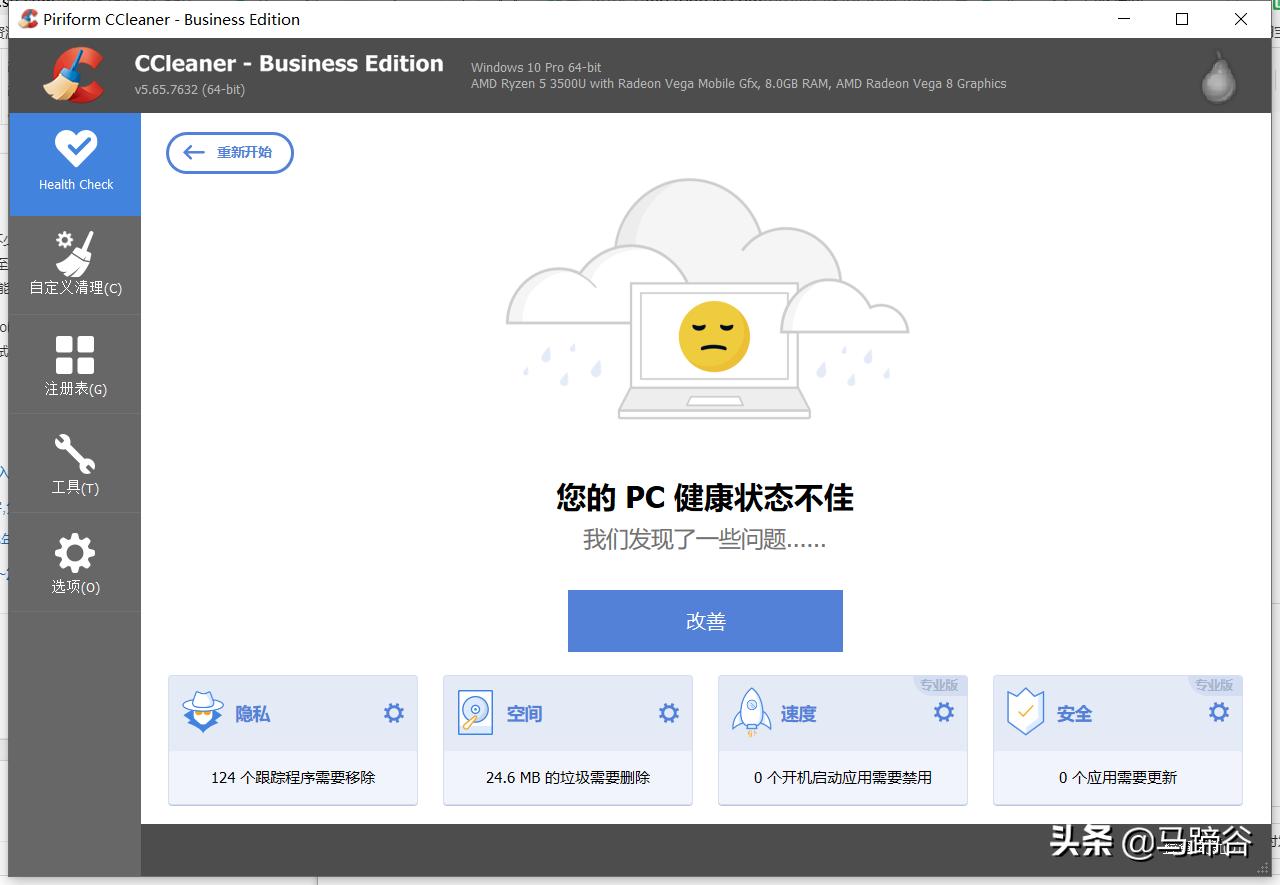The width and height of the screenshot is (1280, 885).
Task: Open the 工具 (Tools) section
Action: (74, 462)
